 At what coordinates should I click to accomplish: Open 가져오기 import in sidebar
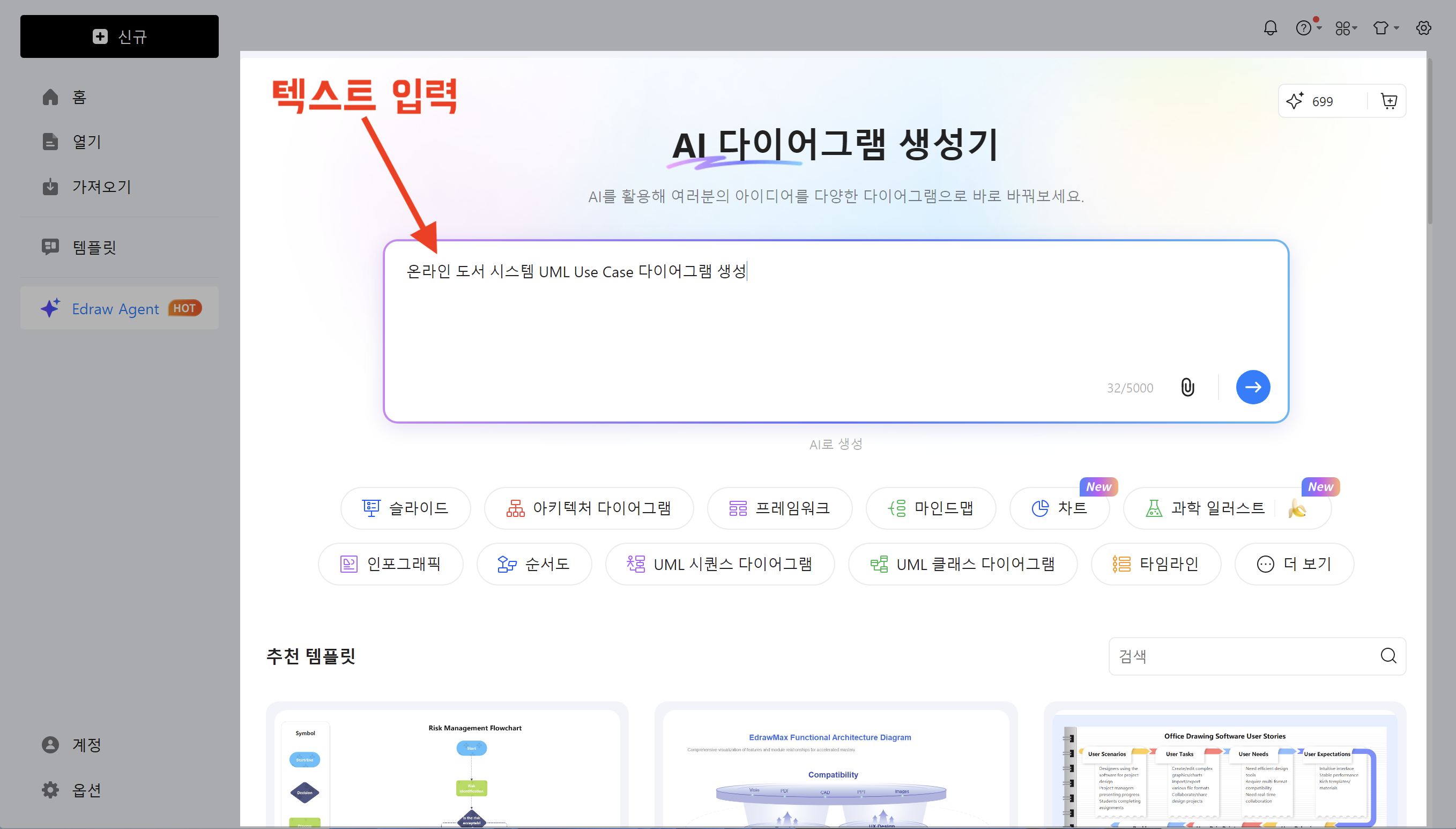tap(101, 186)
